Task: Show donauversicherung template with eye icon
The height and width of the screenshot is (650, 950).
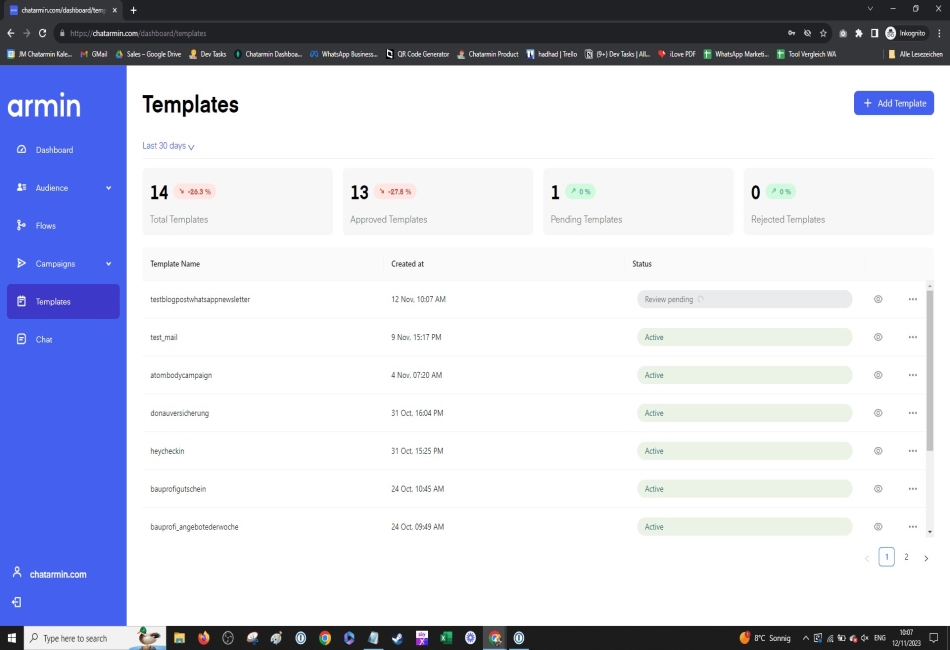Action: click(878, 413)
